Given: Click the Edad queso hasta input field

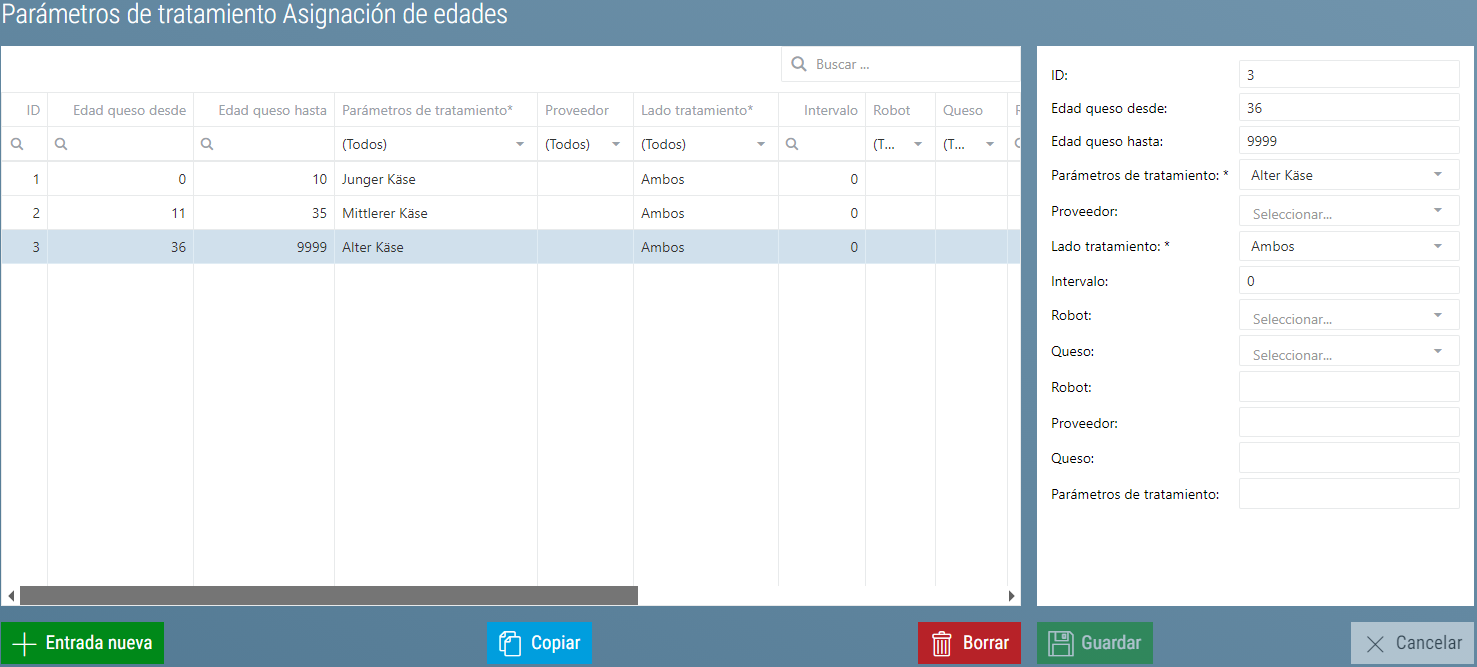Looking at the screenshot, I should click(1348, 141).
